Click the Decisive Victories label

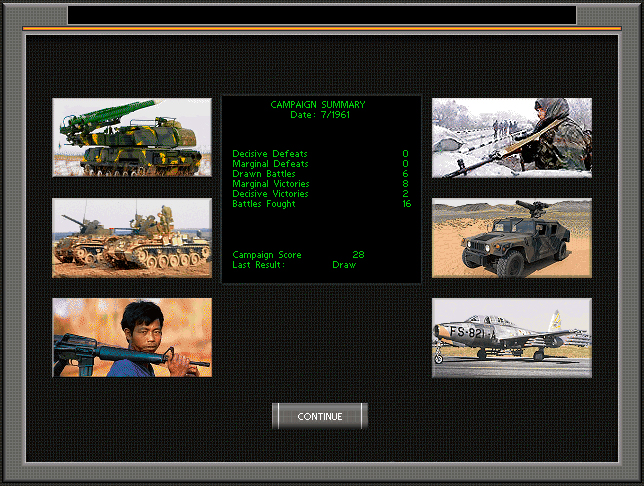tap(270, 193)
